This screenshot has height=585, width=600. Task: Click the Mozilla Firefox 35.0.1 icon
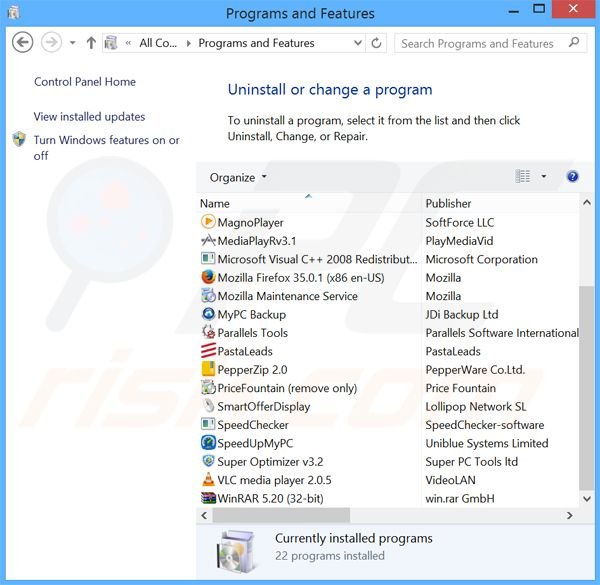click(208, 277)
